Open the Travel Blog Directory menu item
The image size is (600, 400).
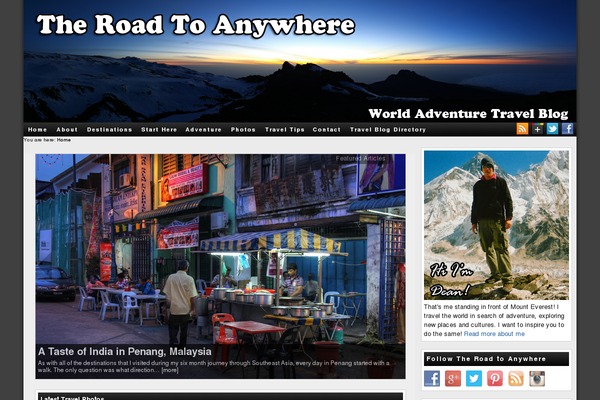388,130
